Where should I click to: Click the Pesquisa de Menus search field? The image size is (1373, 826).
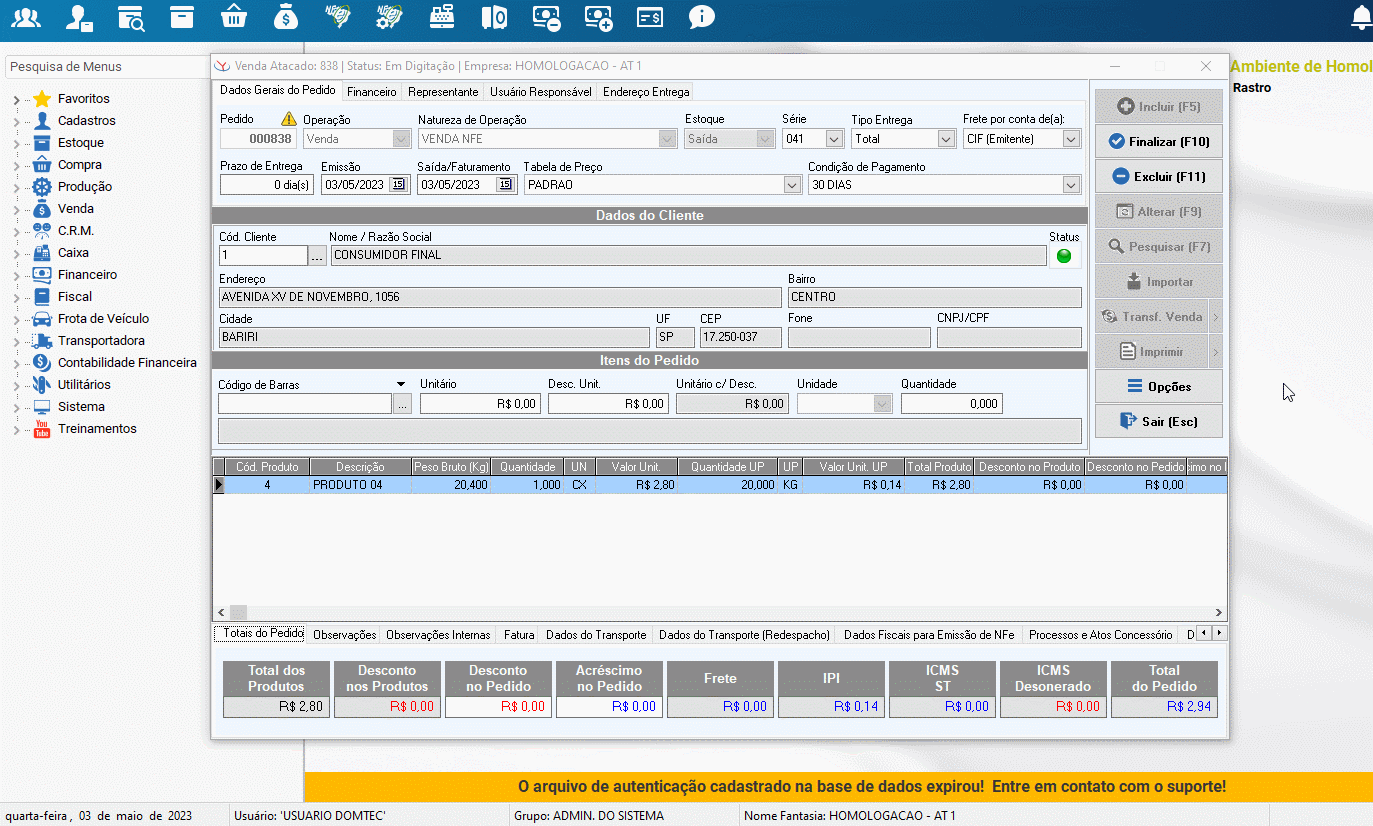[x=106, y=67]
